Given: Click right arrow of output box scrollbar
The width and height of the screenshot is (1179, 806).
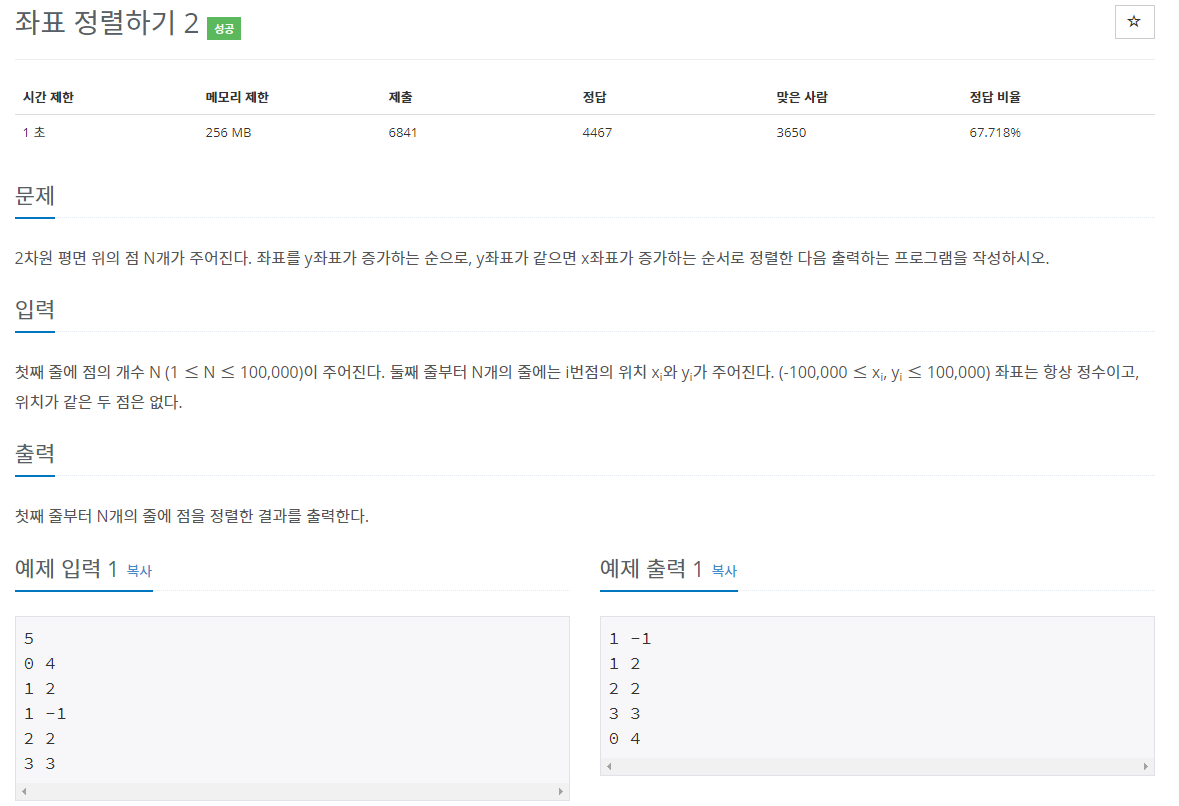Looking at the screenshot, I should 1145,766.
